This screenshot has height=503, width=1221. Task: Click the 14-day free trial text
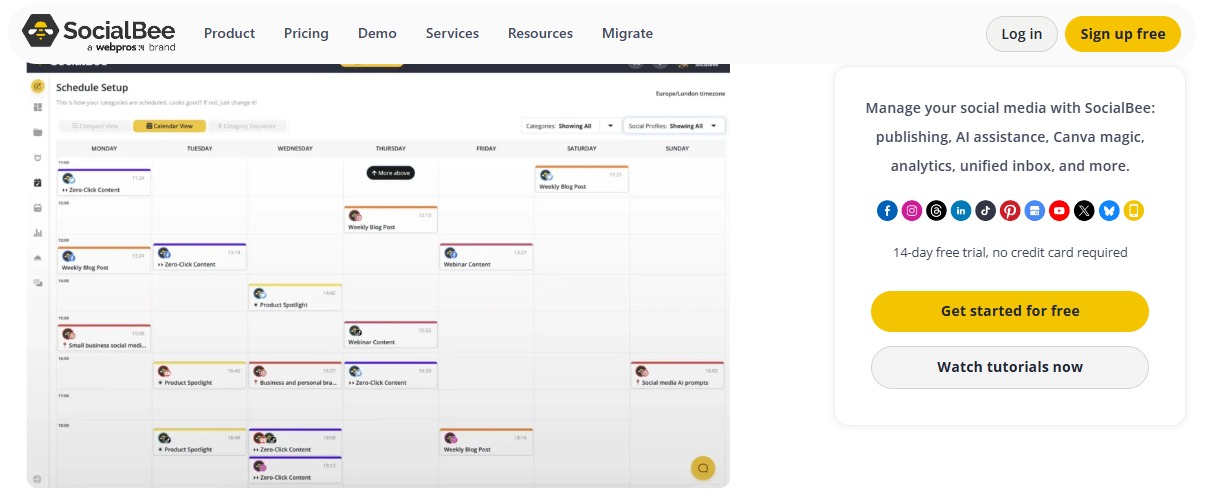[x=1010, y=253]
